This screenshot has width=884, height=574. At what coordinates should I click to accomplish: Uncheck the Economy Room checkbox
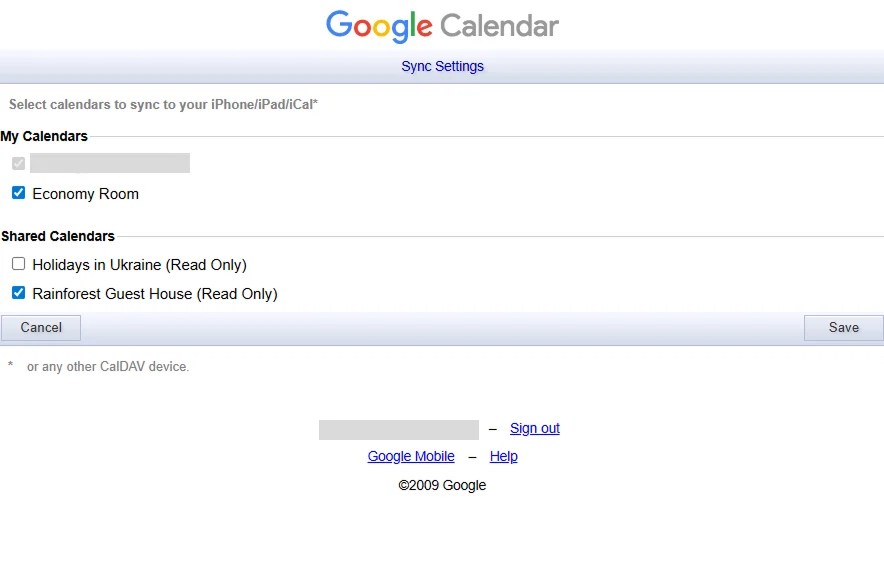(x=19, y=193)
